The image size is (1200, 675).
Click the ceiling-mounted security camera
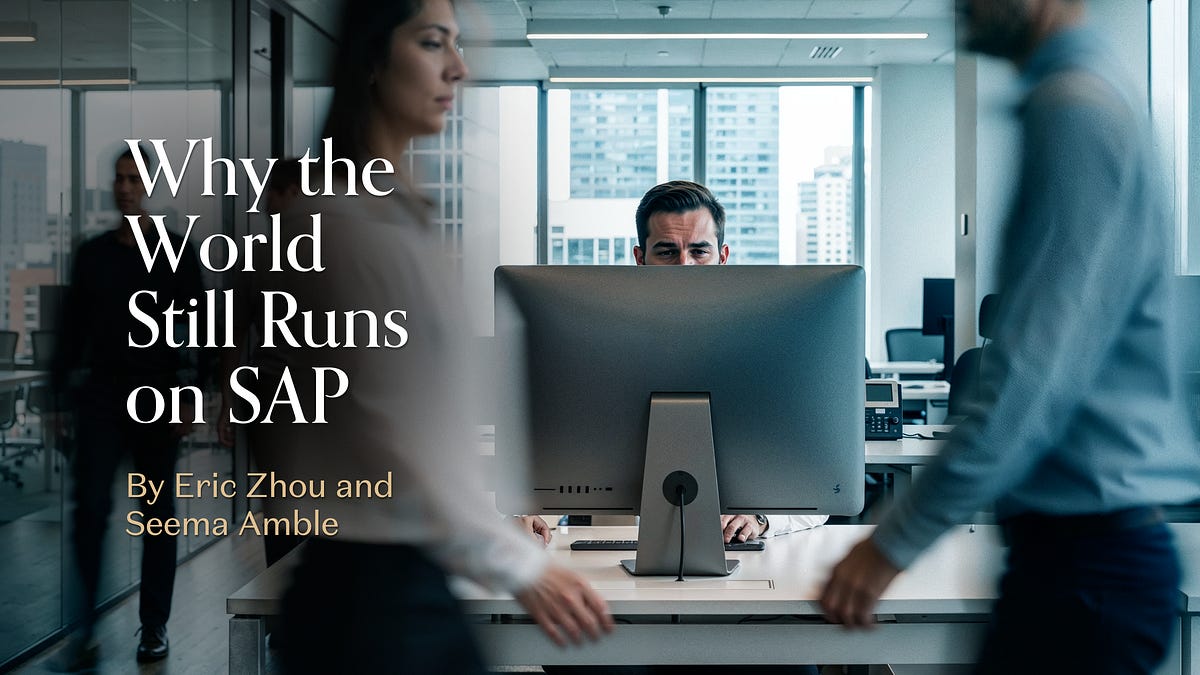663,10
